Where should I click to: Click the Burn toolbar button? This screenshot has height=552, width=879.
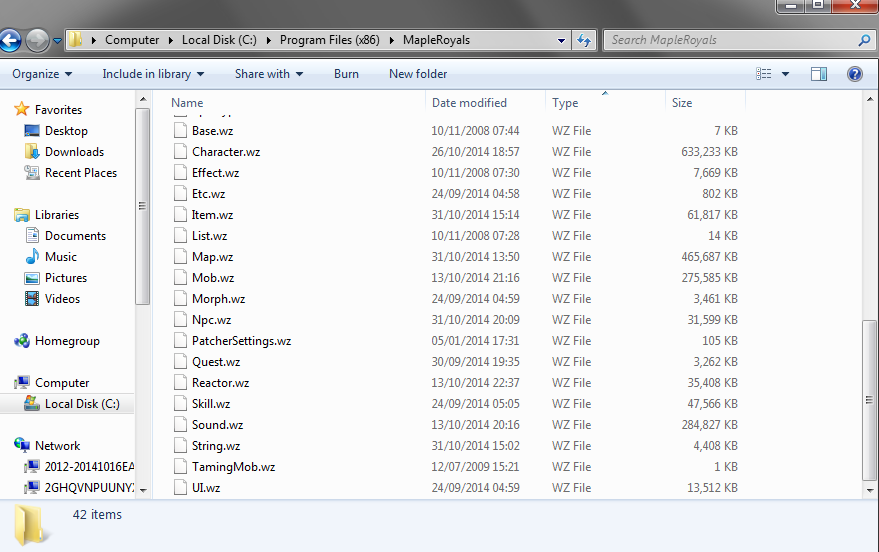(346, 74)
